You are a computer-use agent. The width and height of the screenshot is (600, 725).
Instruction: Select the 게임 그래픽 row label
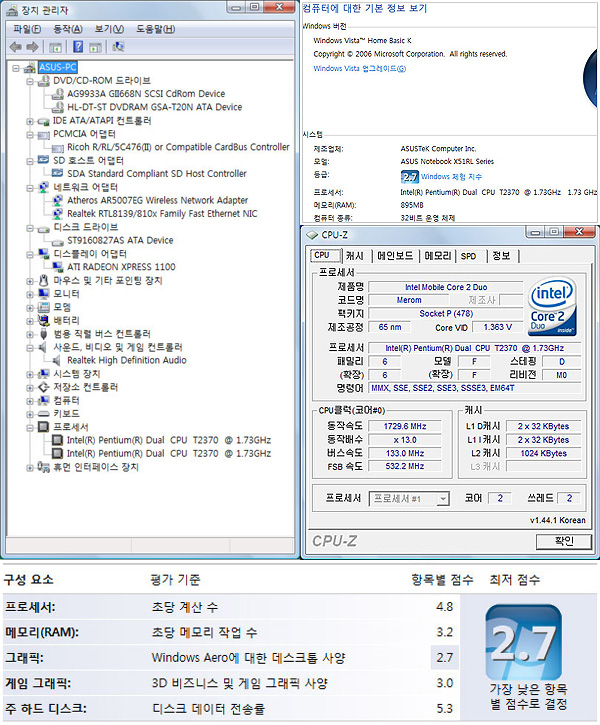(38, 683)
